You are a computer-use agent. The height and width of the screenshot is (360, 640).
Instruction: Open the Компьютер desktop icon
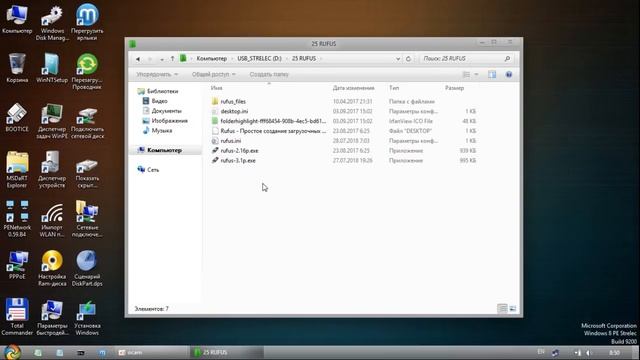coord(17,19)
